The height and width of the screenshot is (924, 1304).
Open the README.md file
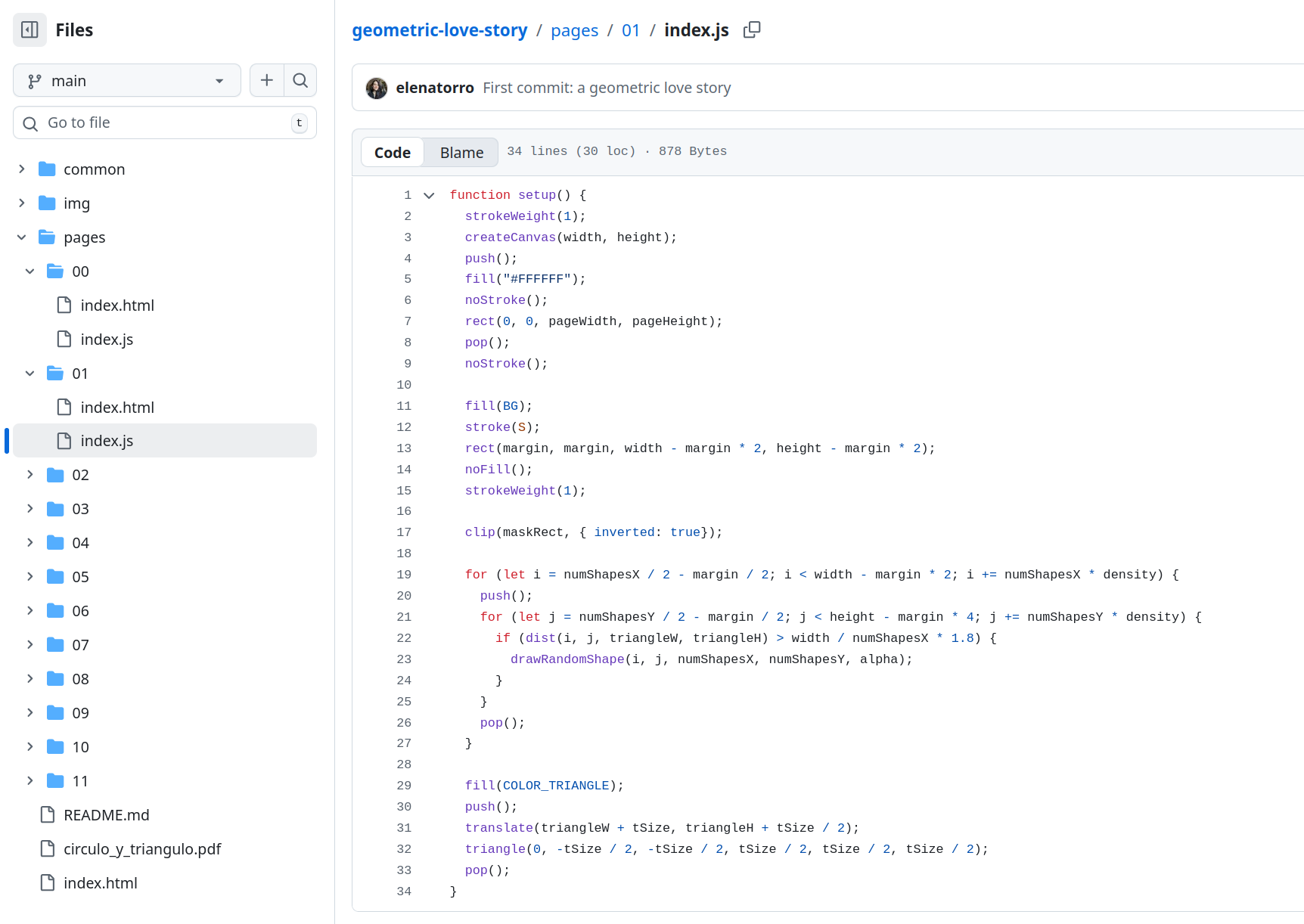(106, 815)
